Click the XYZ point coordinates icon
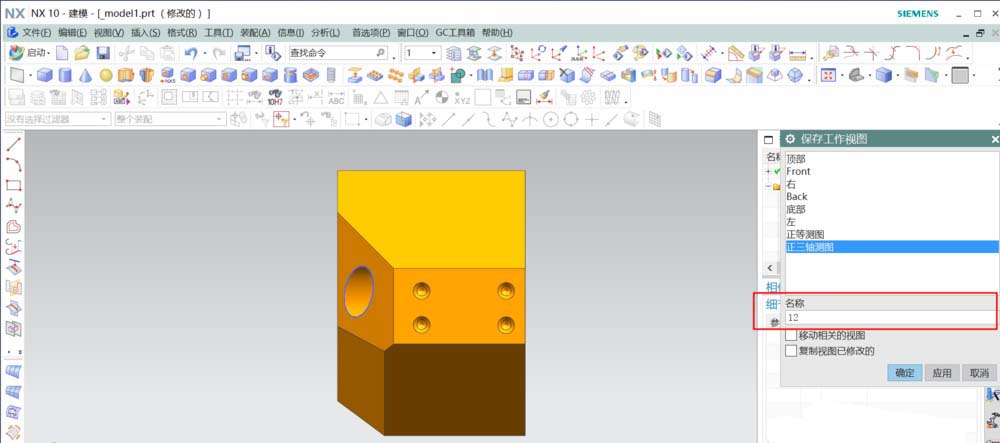1000x443 pixels. click(x=462, y=97)
